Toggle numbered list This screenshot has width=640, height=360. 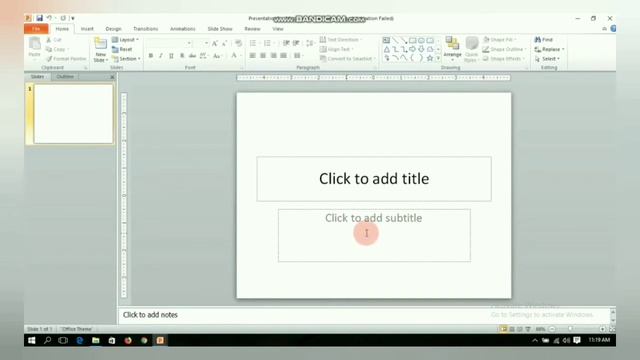click(x=267, y=43)
